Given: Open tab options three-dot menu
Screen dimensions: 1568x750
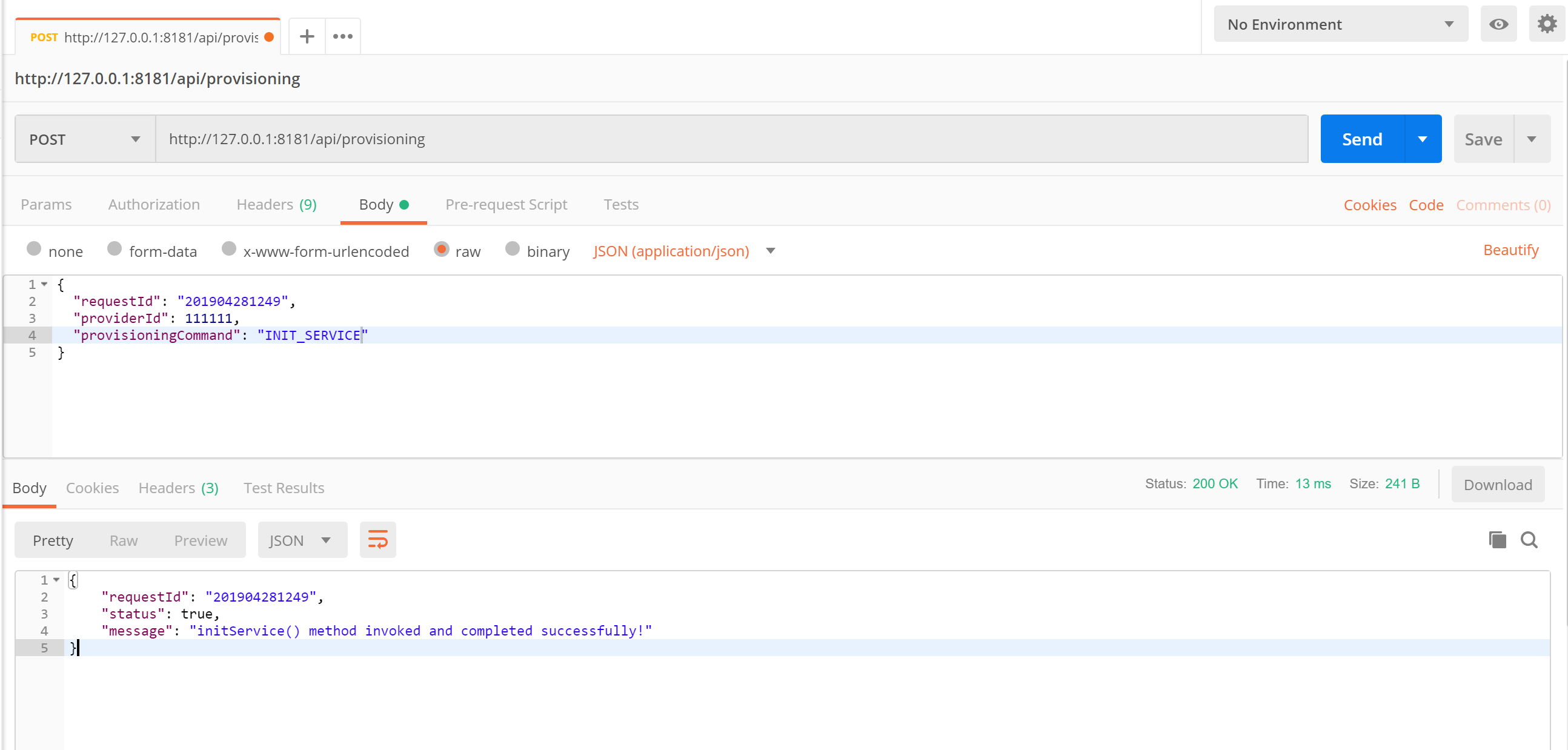Looking at the screenshot, I should tap(343, 36).
